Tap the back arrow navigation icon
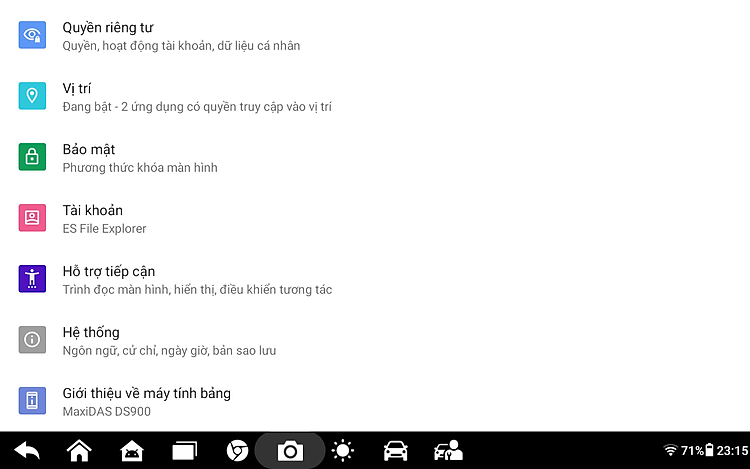 (x=27, y=450)
